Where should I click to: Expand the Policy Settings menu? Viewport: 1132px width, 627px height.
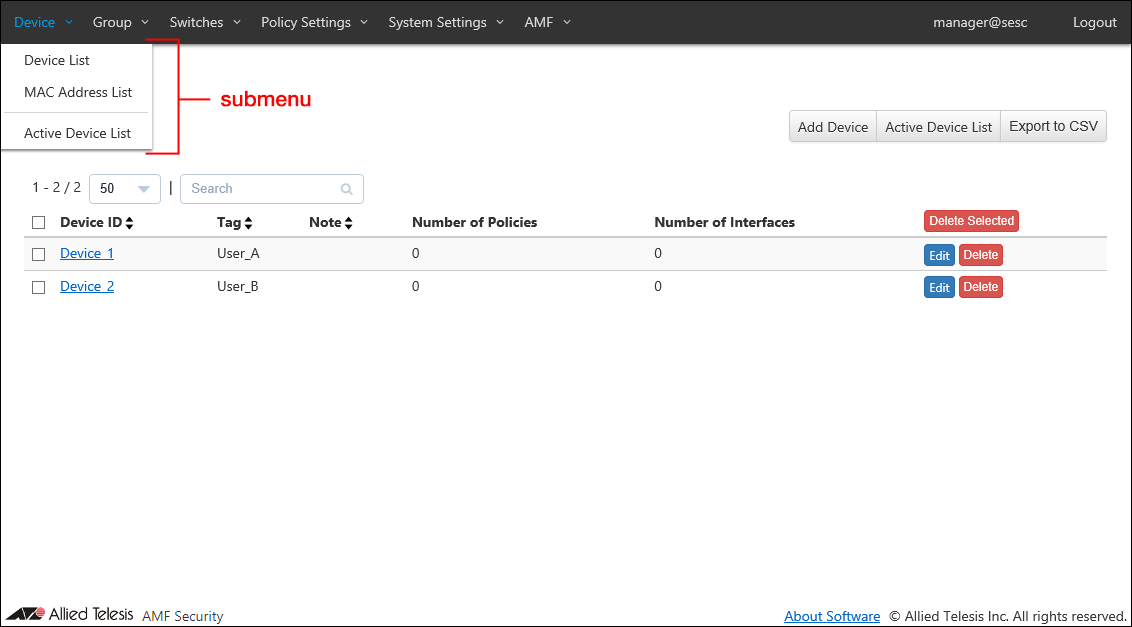(x=314, y=22)
